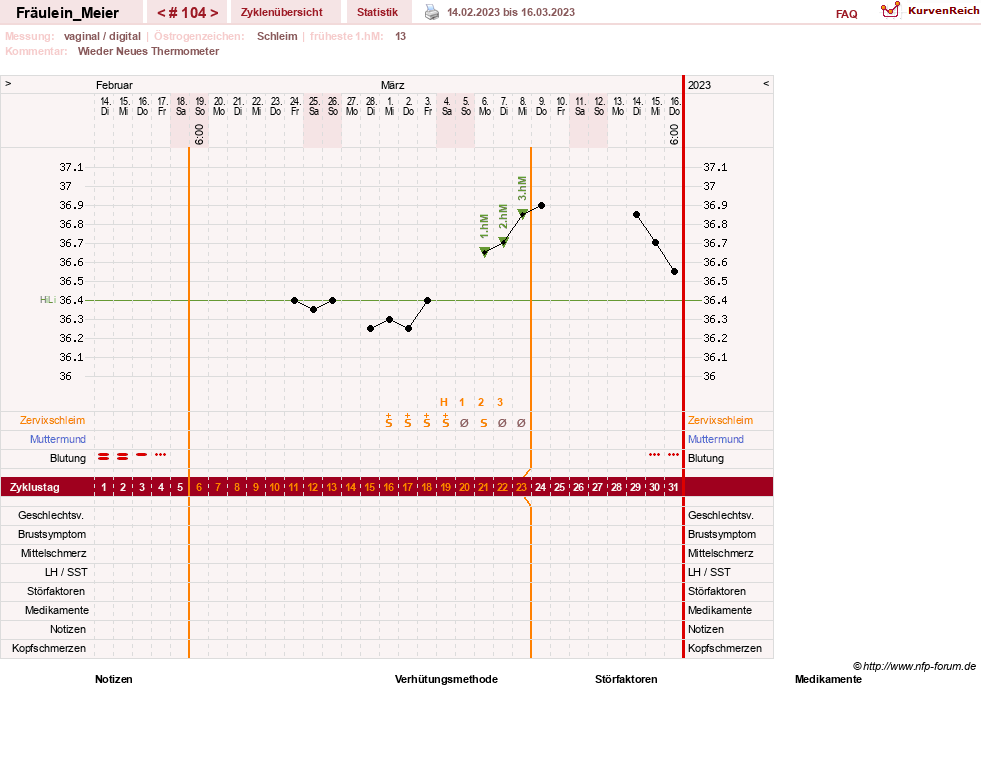Click the S+ mucus symbol on cycle day 16

[389, 420]
